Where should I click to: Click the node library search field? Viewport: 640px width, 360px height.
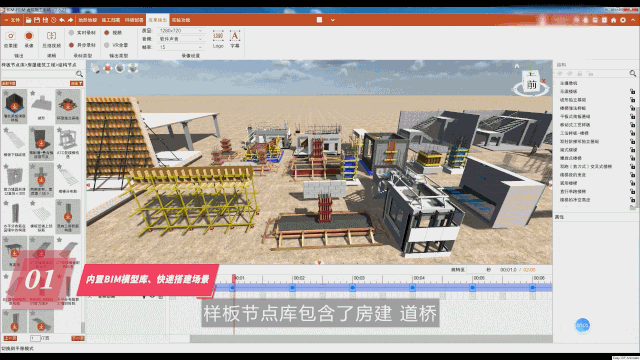click(38, 74)
